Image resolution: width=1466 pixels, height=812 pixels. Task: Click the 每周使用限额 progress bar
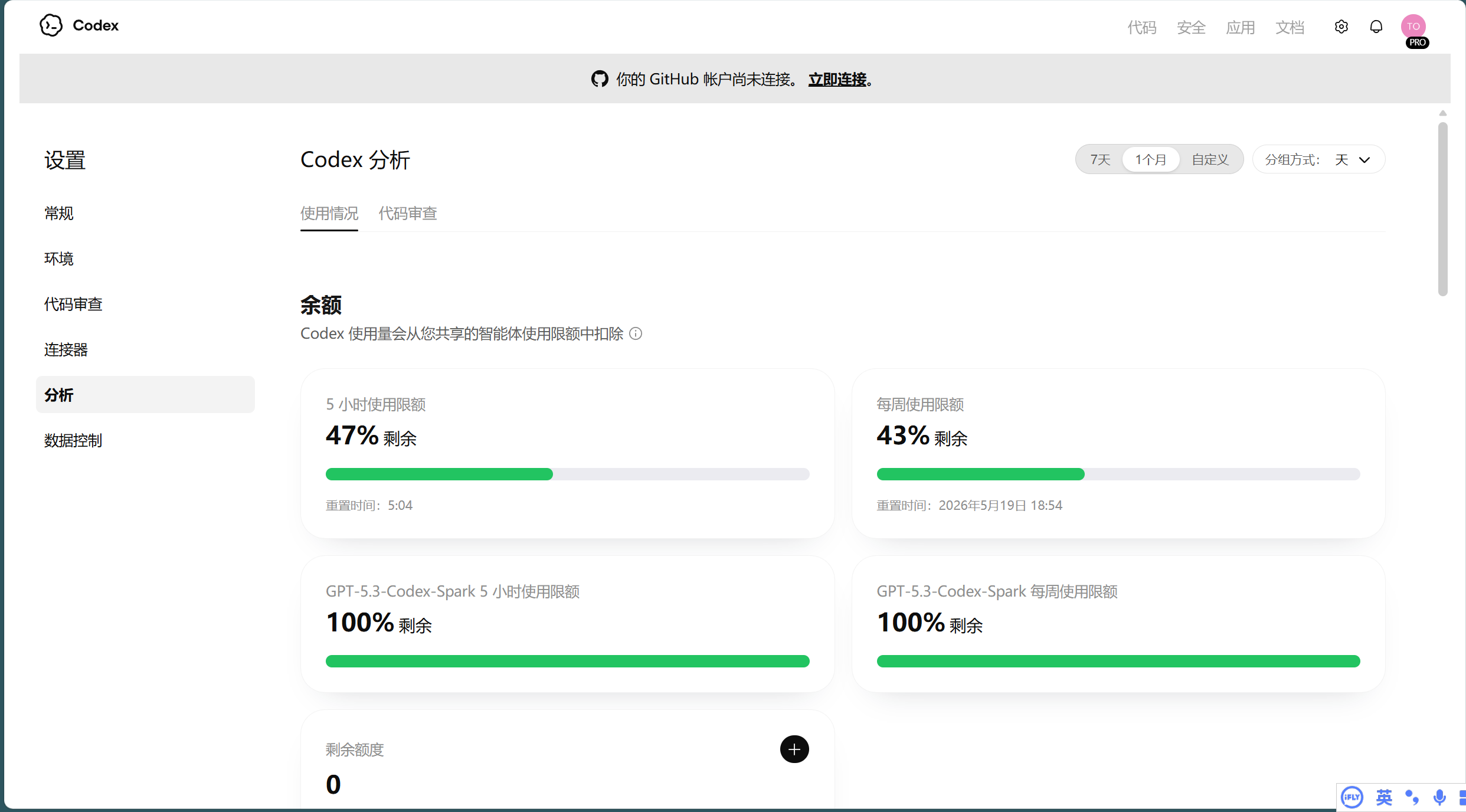pyautogui.click(x=1118, y=474)
